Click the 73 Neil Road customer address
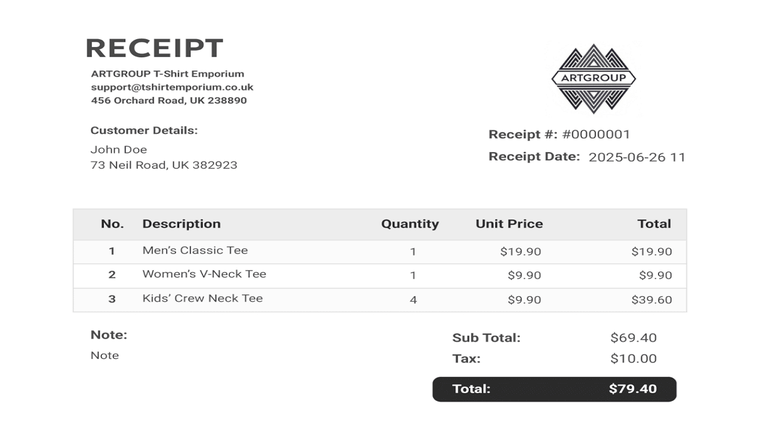Image resolution: width=760 pixels, height=427 pixels. point(164,165)
